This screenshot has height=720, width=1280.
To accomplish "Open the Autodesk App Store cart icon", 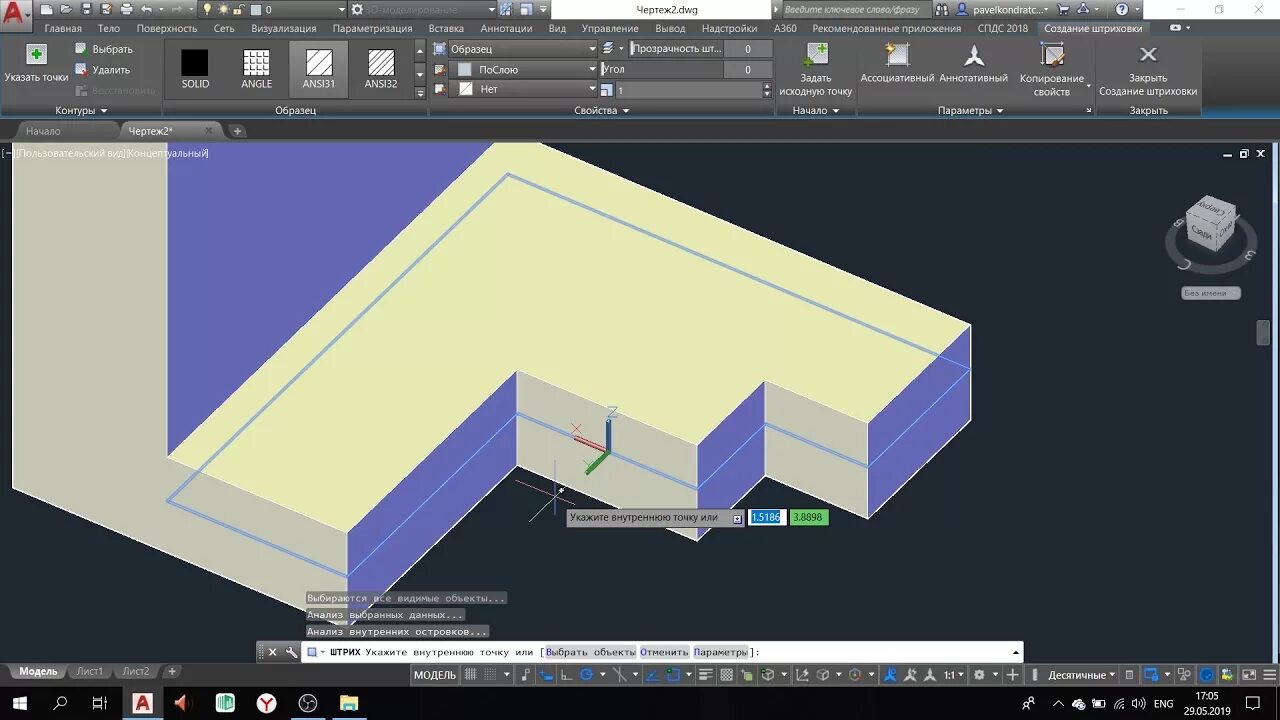I will 1063,9.
